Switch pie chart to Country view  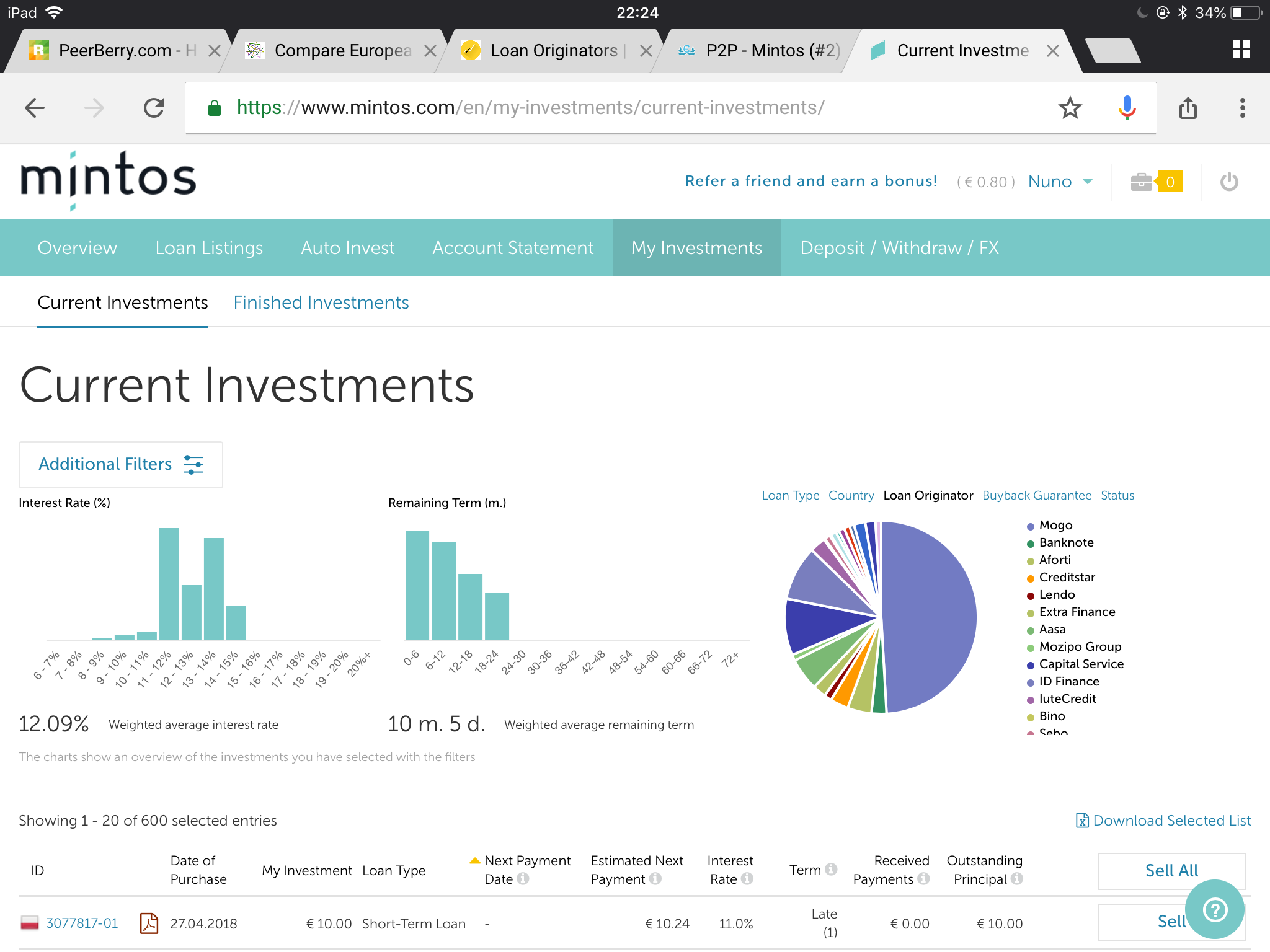tap(851, 495)
